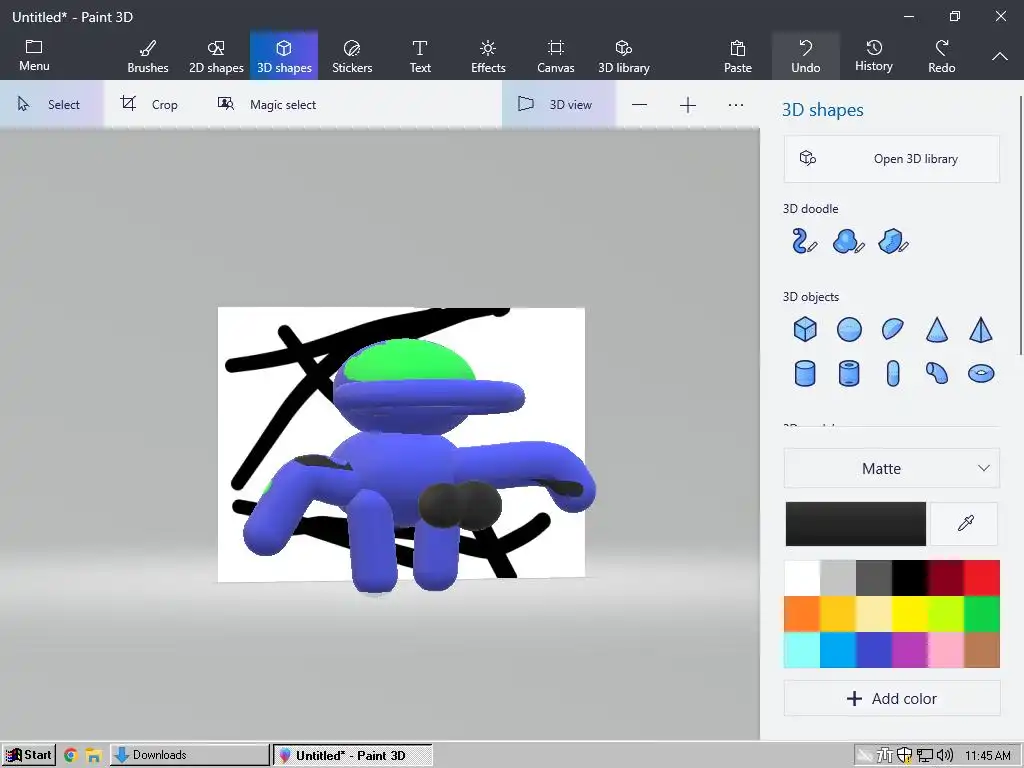Open the Menu folder icon
This screenshot has width=1024, height=768.
pos(34,55)
